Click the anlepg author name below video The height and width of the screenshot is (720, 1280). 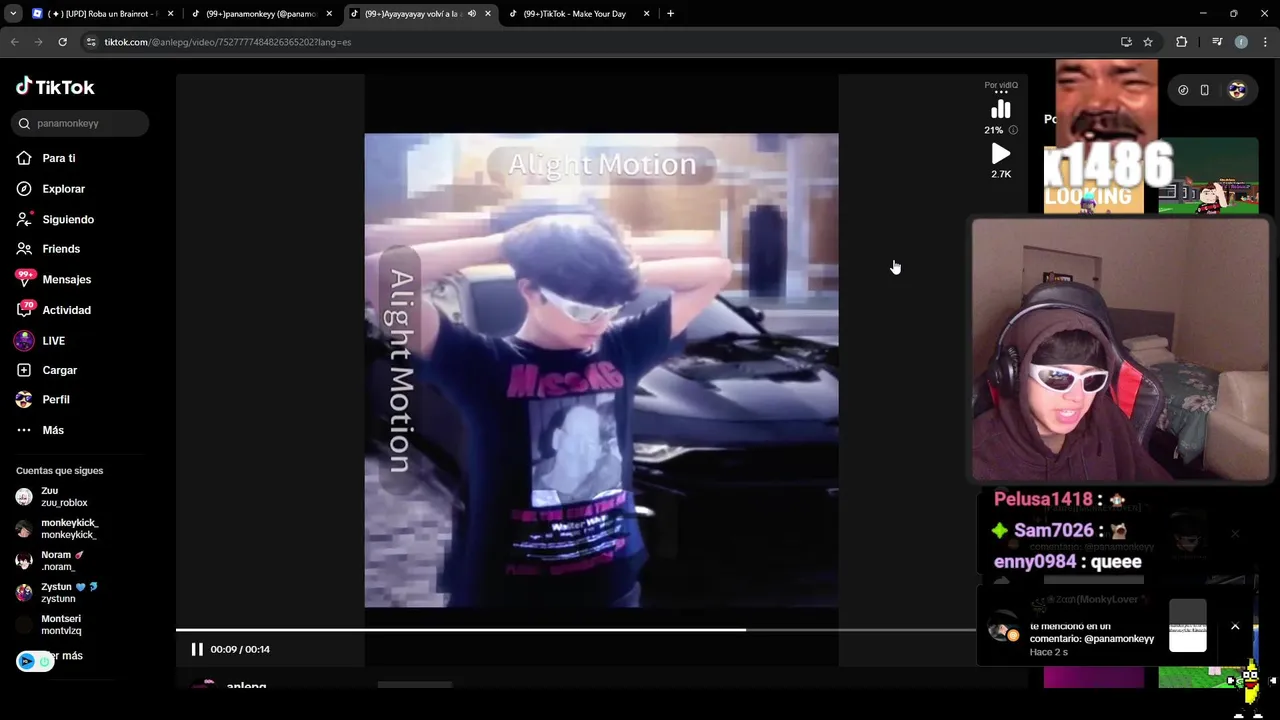pyautogui.click(x=246, y=686)
